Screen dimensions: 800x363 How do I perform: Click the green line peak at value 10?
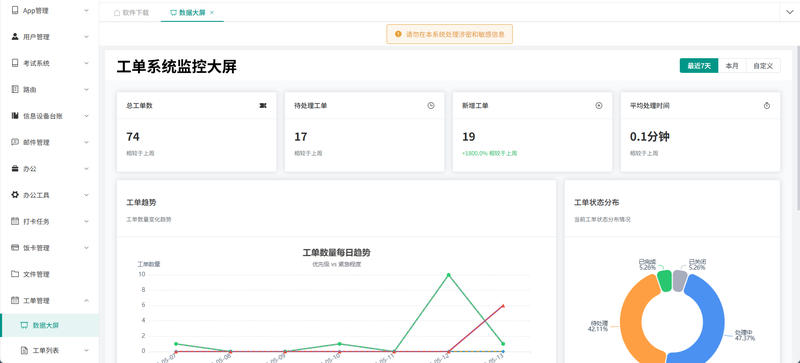[x=448, y=275]
